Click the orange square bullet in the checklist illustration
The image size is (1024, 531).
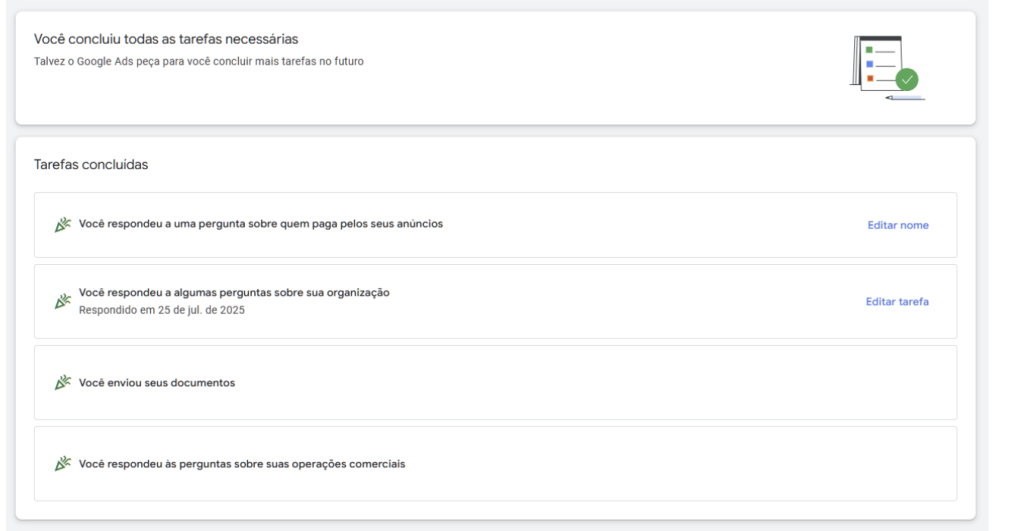point(870,78)
